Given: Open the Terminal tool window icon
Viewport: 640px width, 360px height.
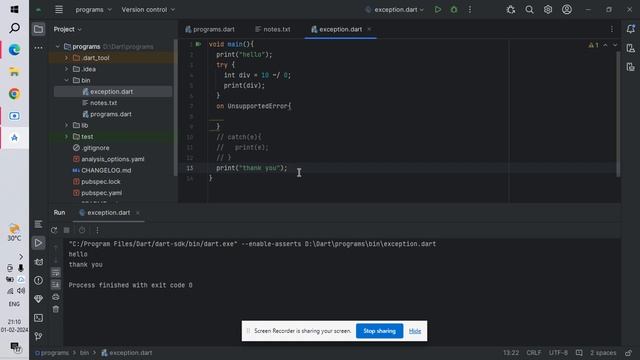Looking at the screenshot, I should pyautogui.click(x=38, y=318).
